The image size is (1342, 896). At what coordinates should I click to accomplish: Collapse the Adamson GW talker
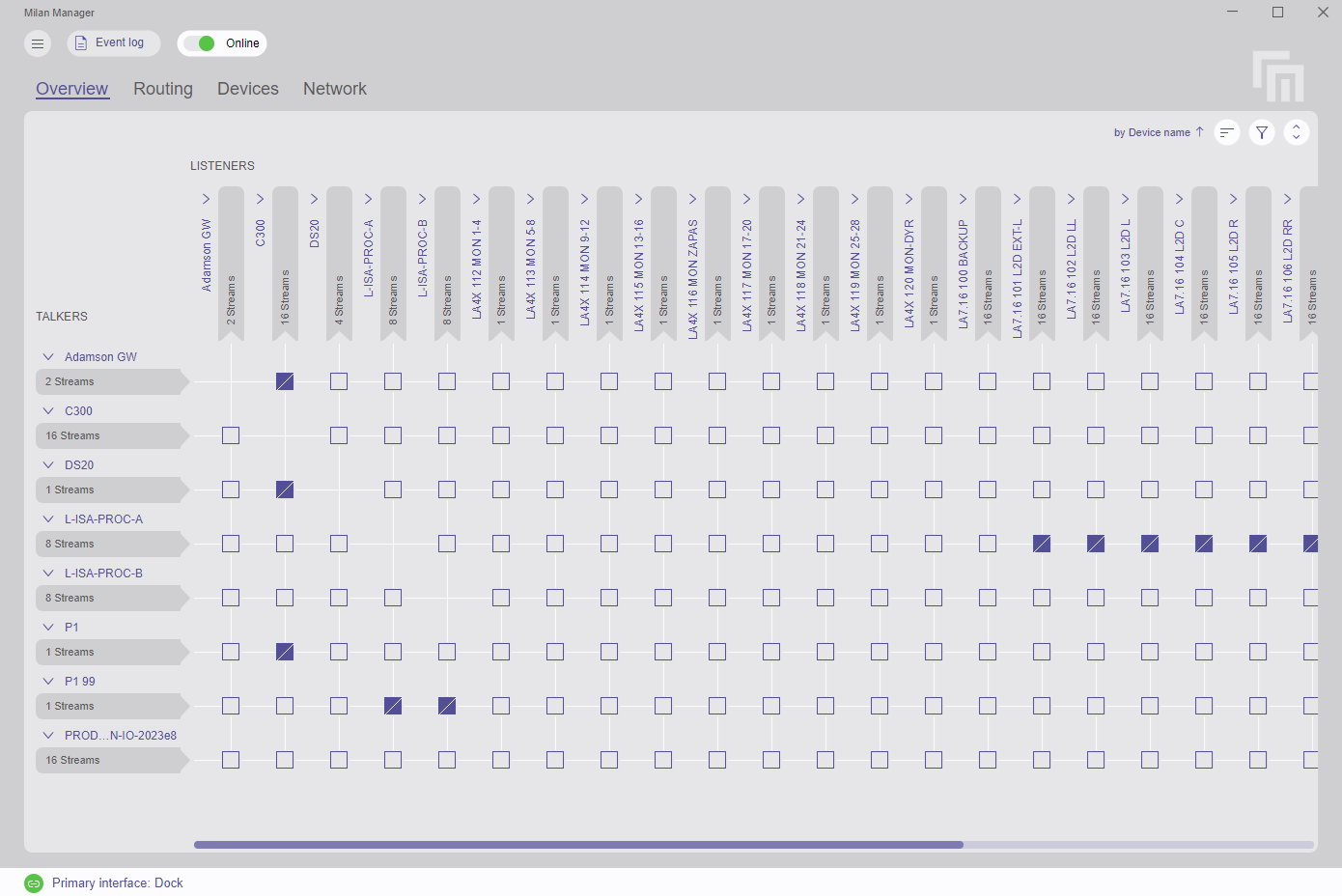point(48,357)
